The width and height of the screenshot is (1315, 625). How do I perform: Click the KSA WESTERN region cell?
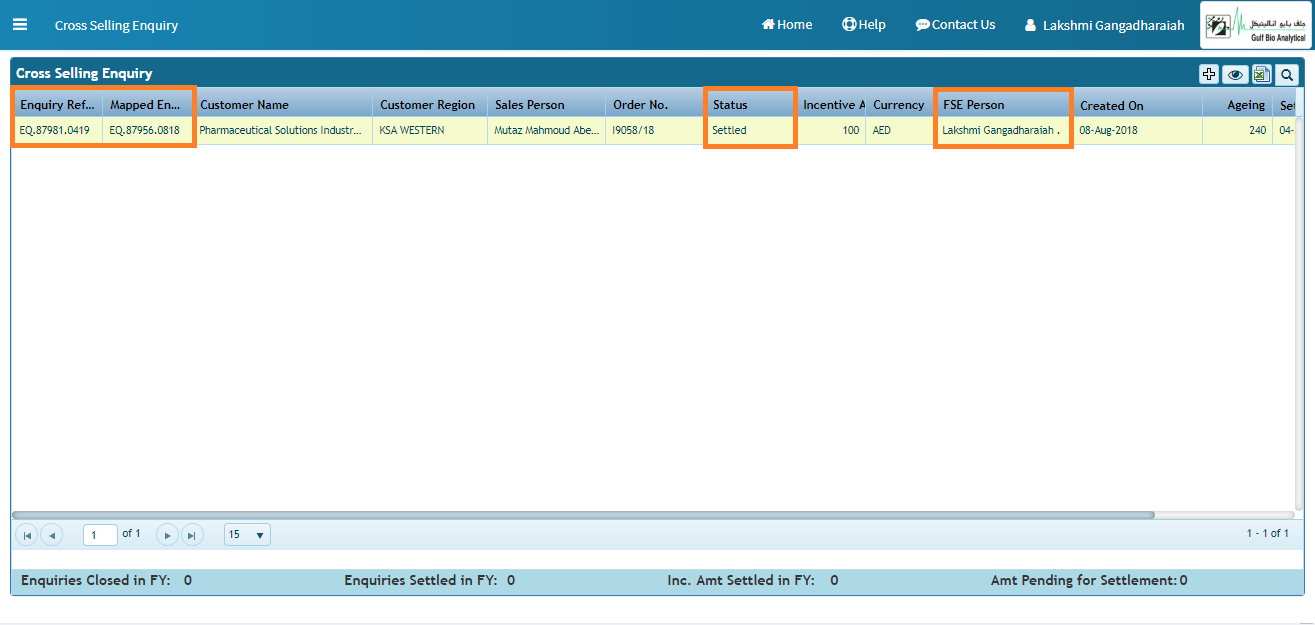[430, 131]
